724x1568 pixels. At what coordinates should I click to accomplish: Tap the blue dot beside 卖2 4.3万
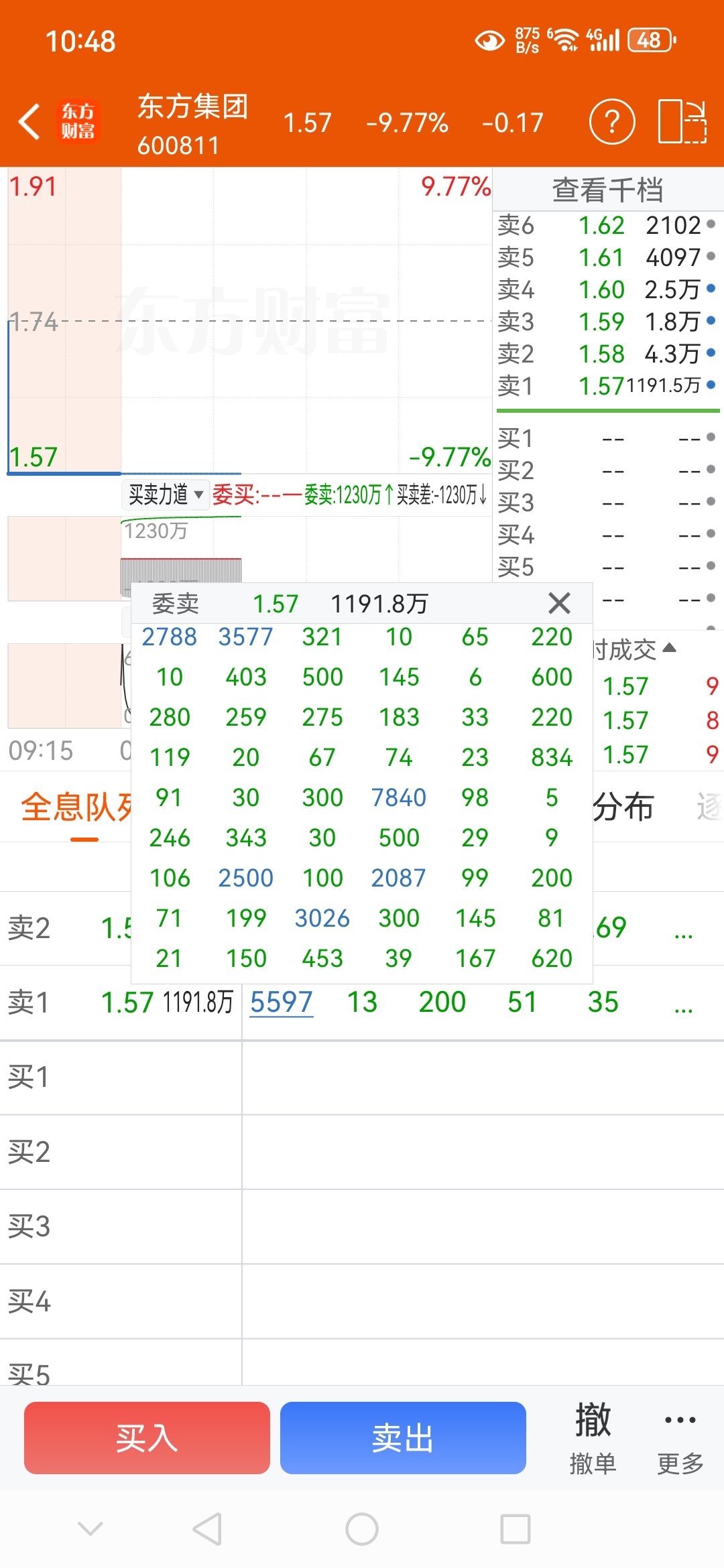711,352
